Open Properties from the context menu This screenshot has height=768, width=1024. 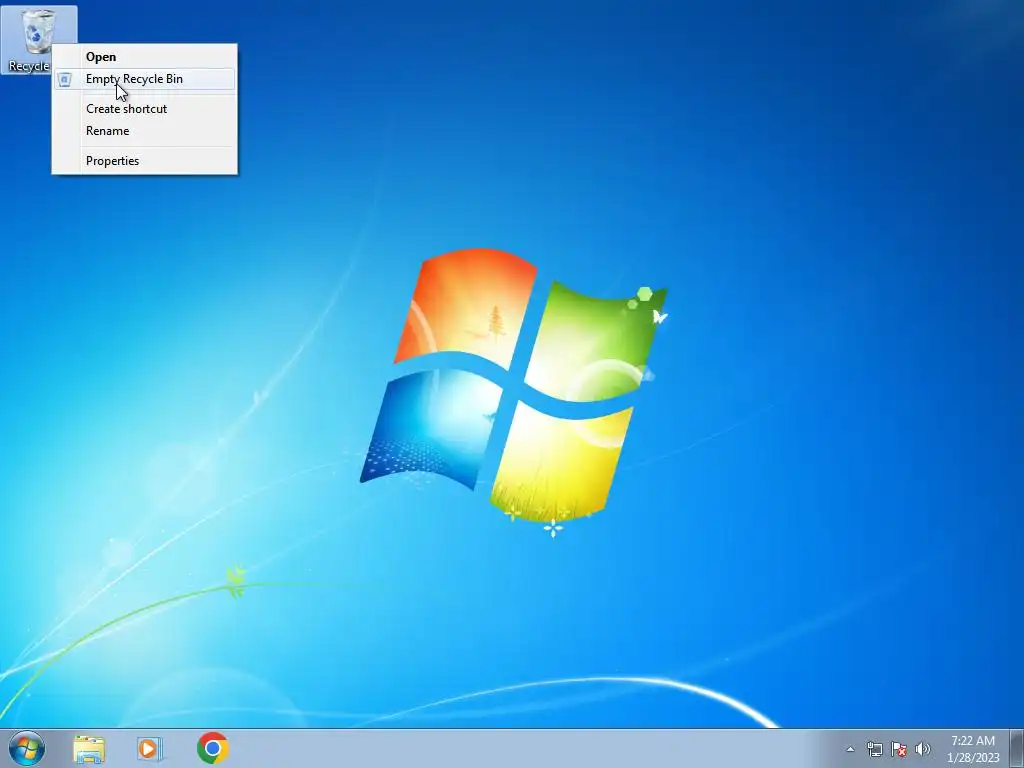click(144, 161)
